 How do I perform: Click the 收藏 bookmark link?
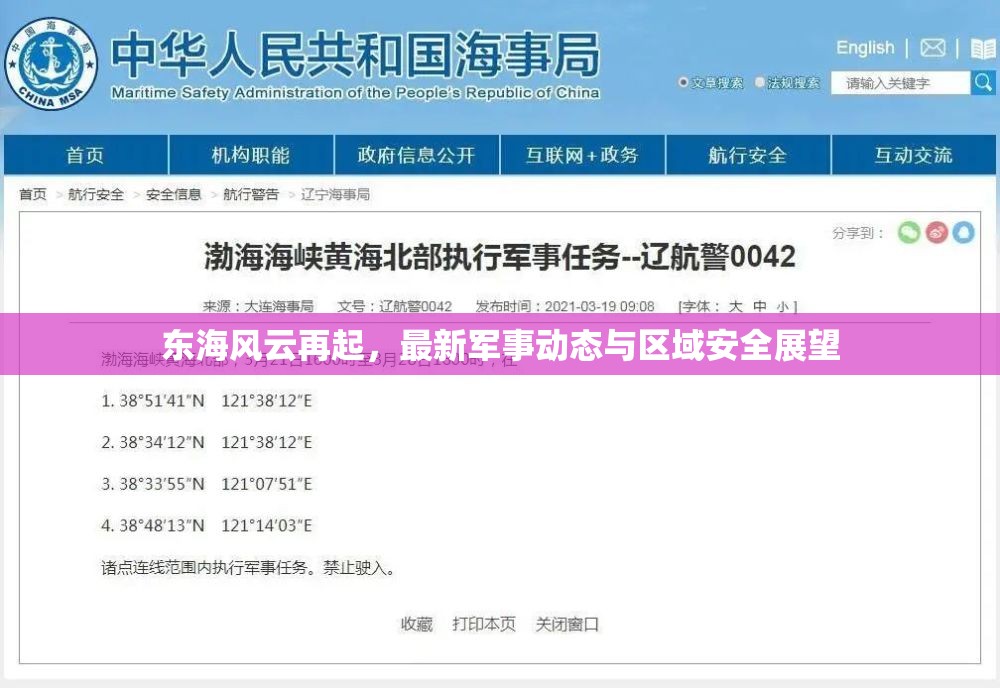point(416,624)
